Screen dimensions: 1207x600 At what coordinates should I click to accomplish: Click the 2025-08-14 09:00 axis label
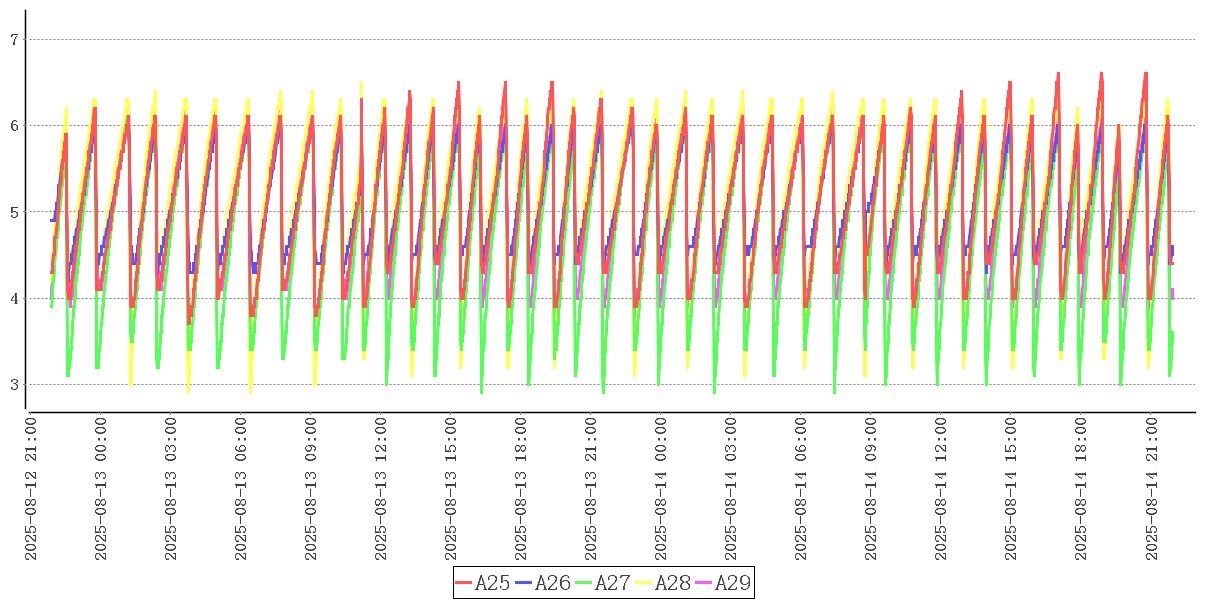coord(871,489)
